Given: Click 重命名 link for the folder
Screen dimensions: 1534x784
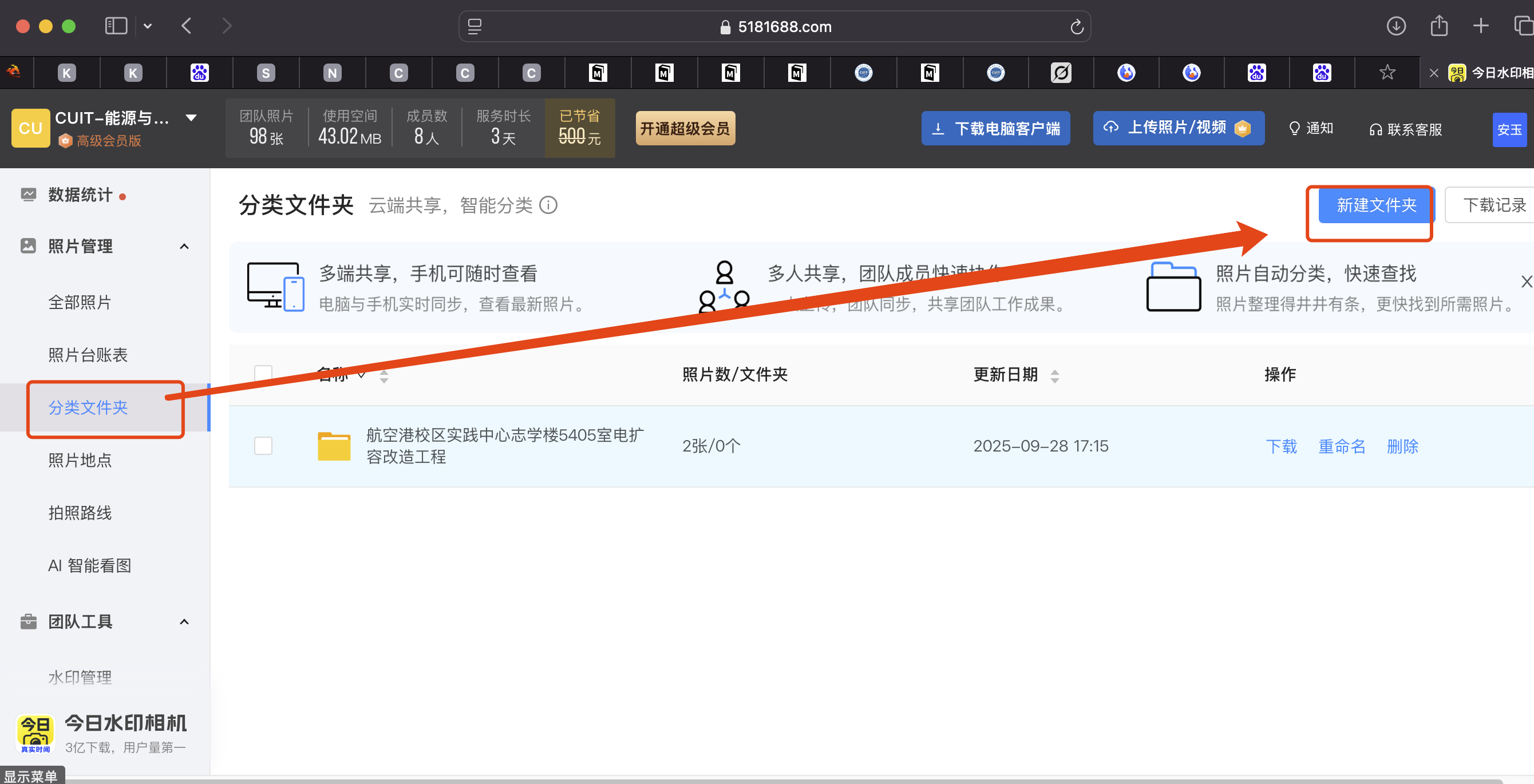Looking at the screenshot, I should coord(1341,446).
